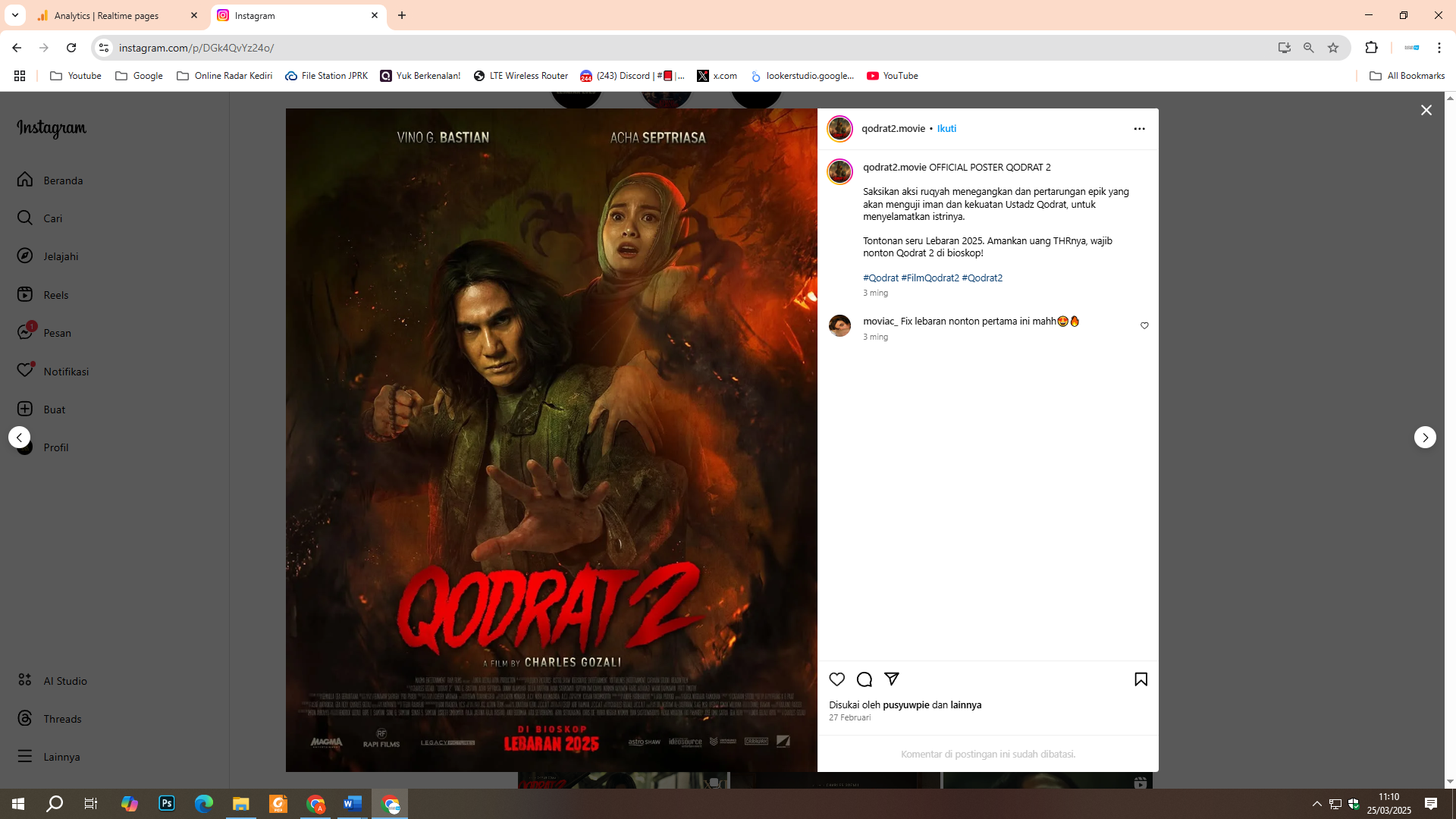Open the taskbar clock and date
This screenshot has width=1456, height=819.
[1389, 804]
